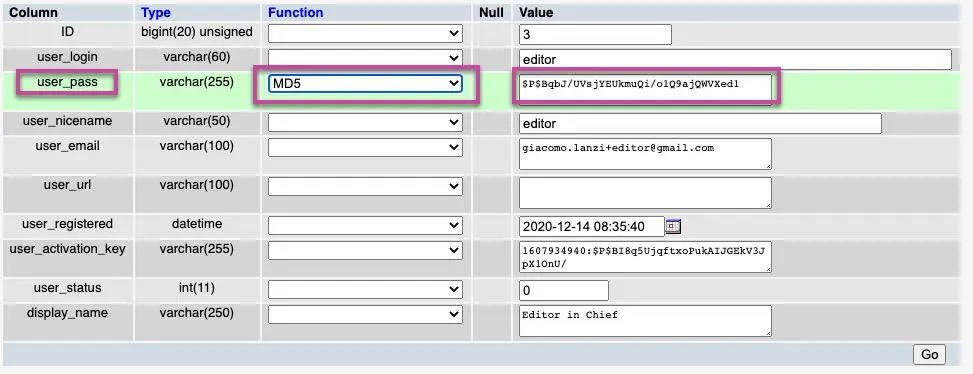Click the user_status value field containing 0

tap(563, 290)
